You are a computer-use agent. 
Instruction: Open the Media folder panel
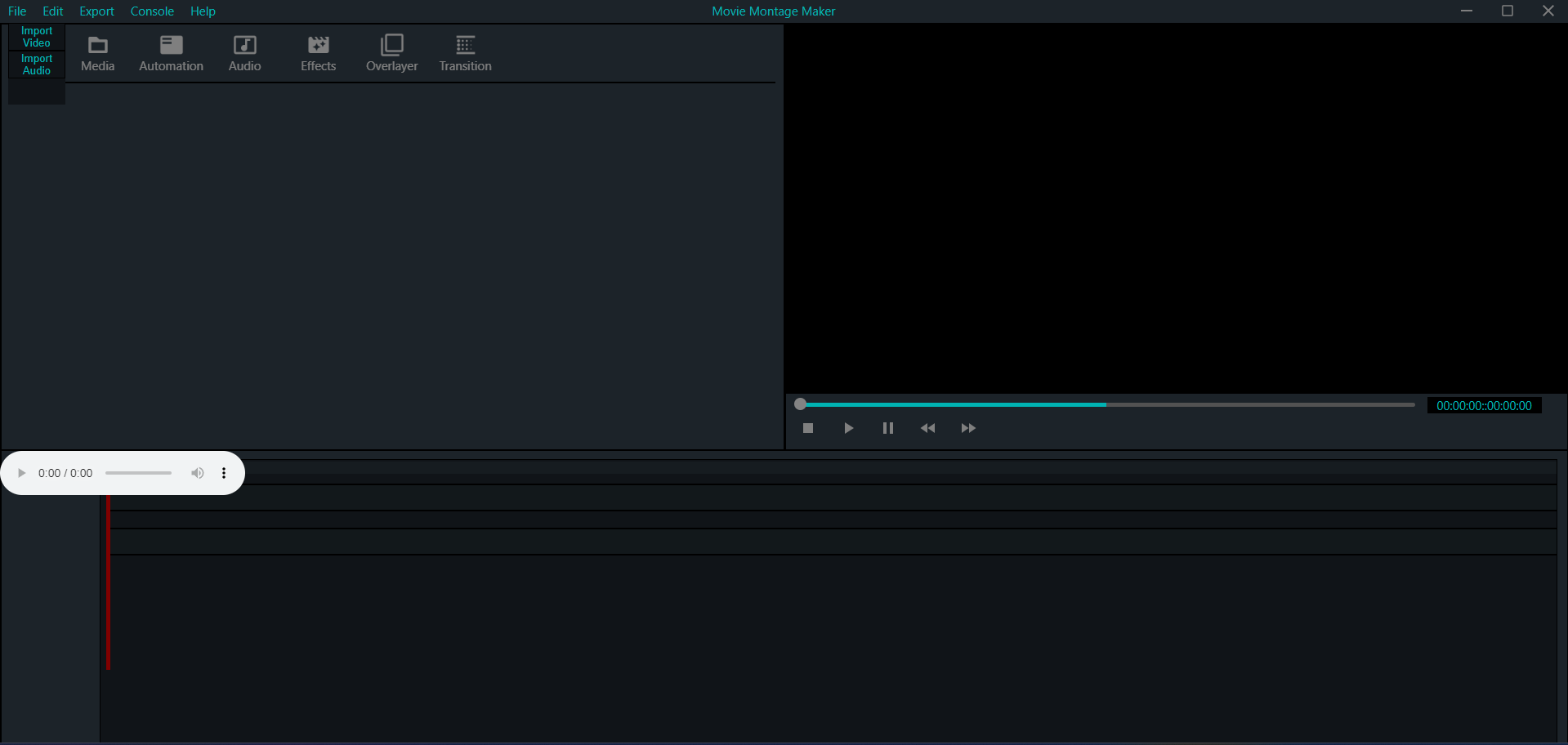tap(97, 54)
